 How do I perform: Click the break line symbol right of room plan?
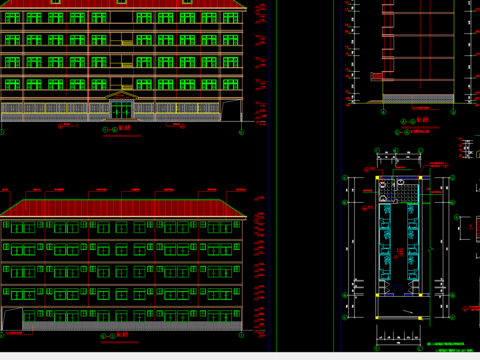(431, 249)
